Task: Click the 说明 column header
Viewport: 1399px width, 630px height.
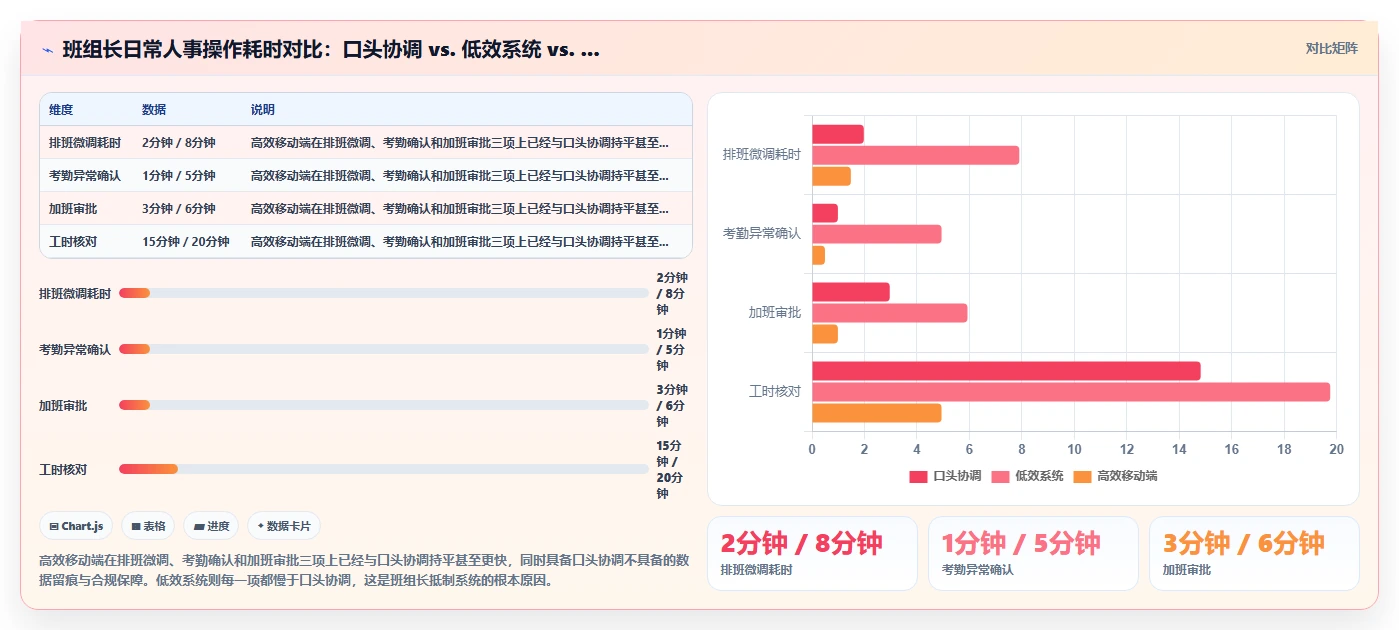Action: click(x=263, y=110)
